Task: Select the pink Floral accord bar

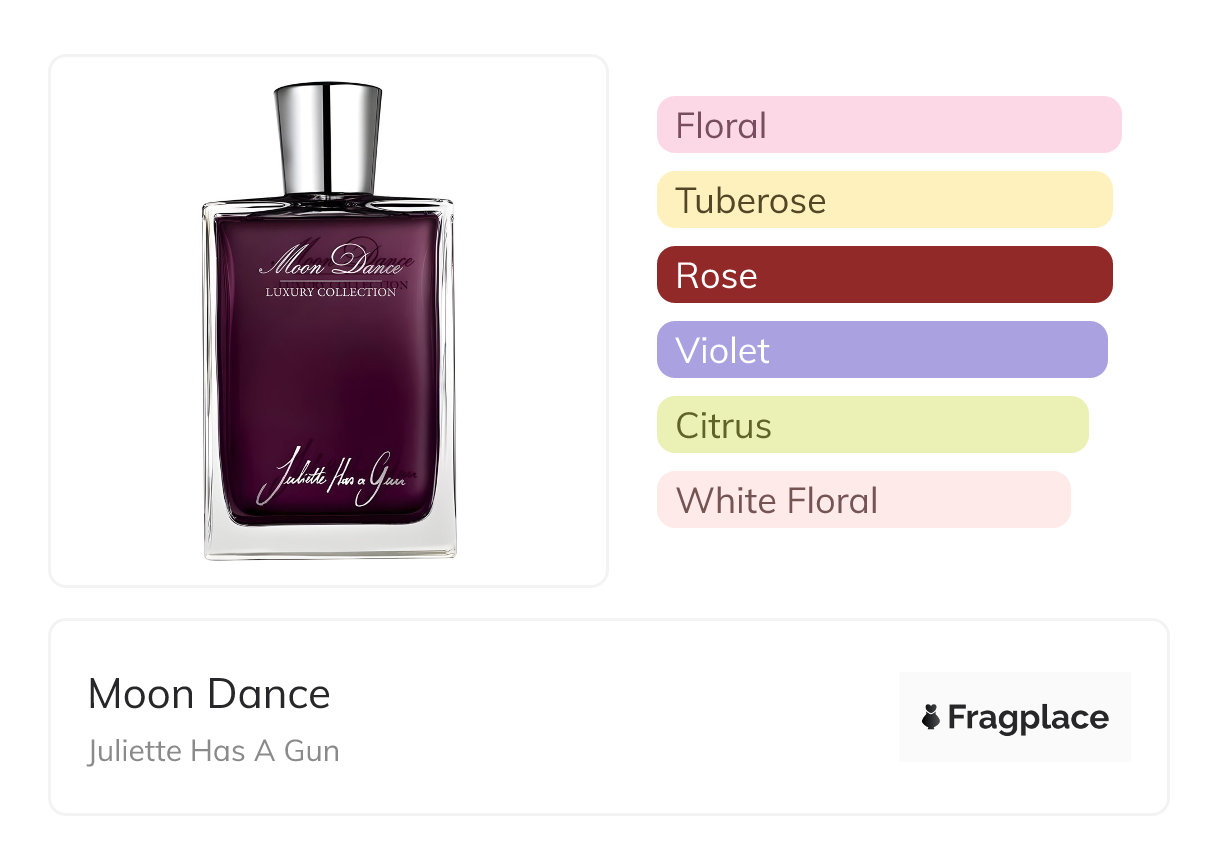Action: [x=889, y=125]
